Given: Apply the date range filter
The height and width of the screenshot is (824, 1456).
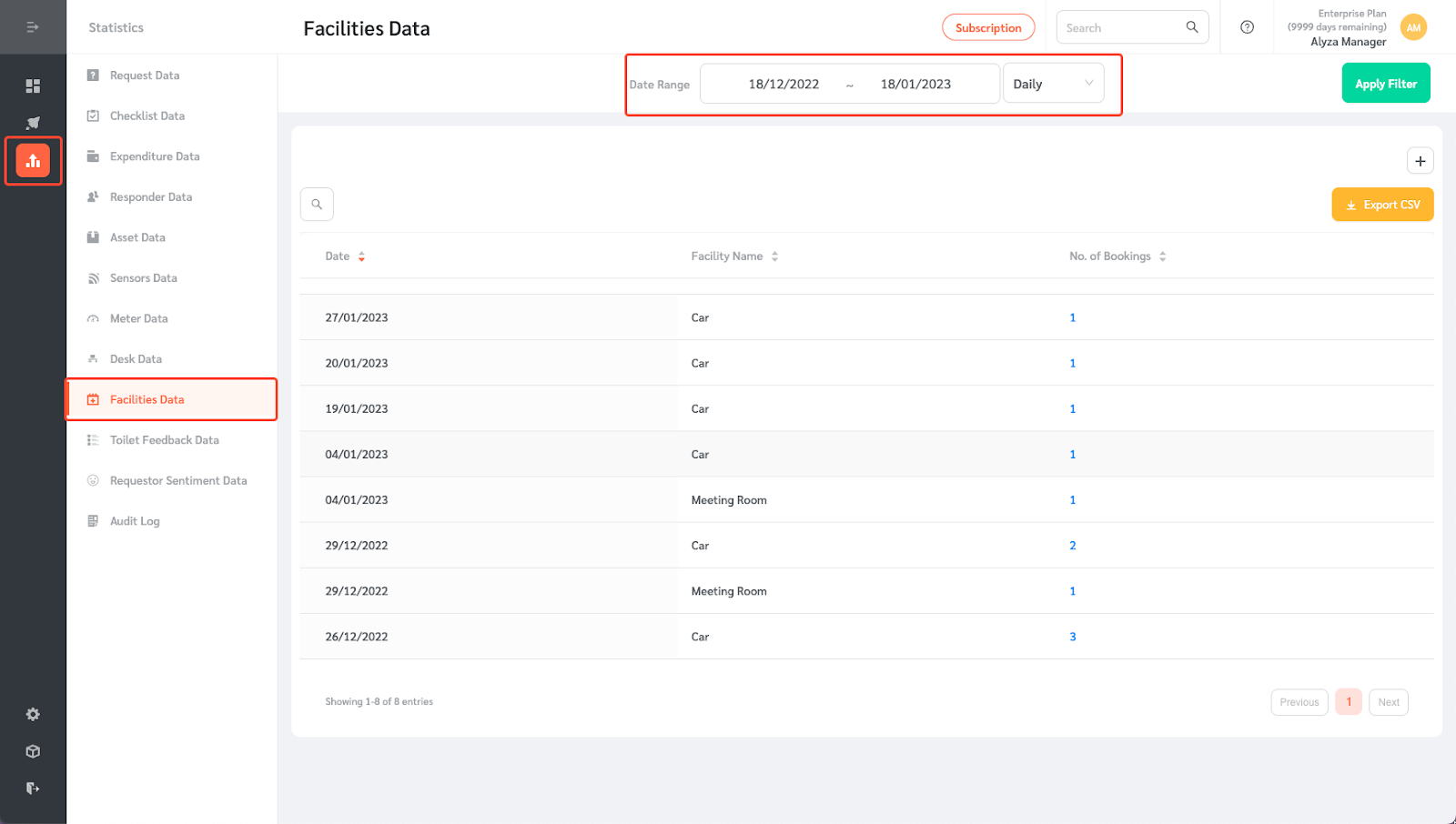Looking at the screenshot, I should coord(1386,83).
